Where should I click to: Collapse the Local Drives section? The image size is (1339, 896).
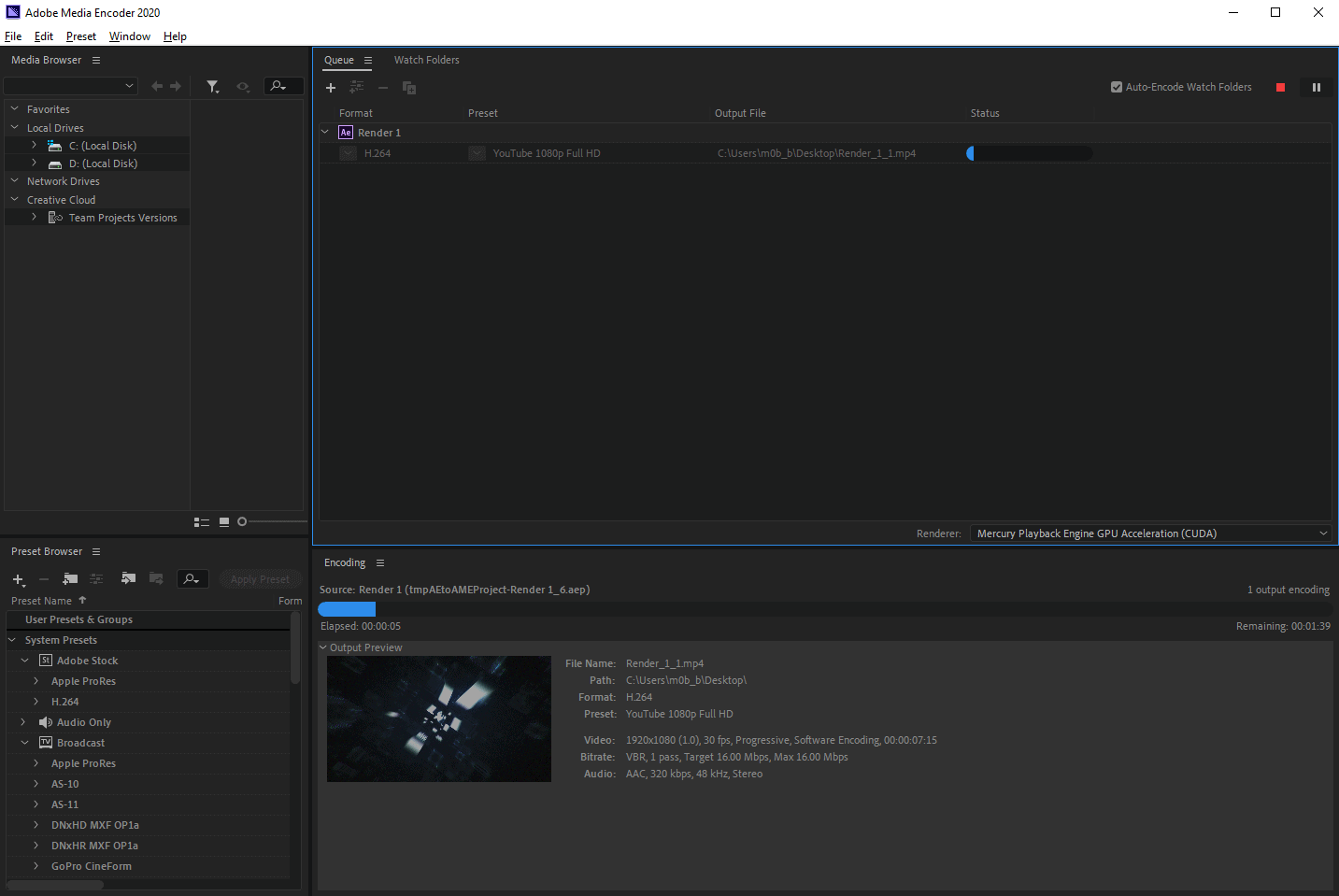15,128
